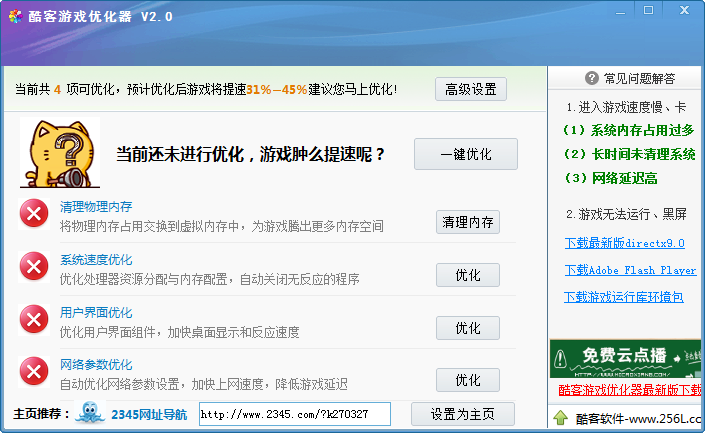Viewport: 705px width, 433px height.
Task: Click (3) 网络延迟高 item
Action: tap(610, 178)
